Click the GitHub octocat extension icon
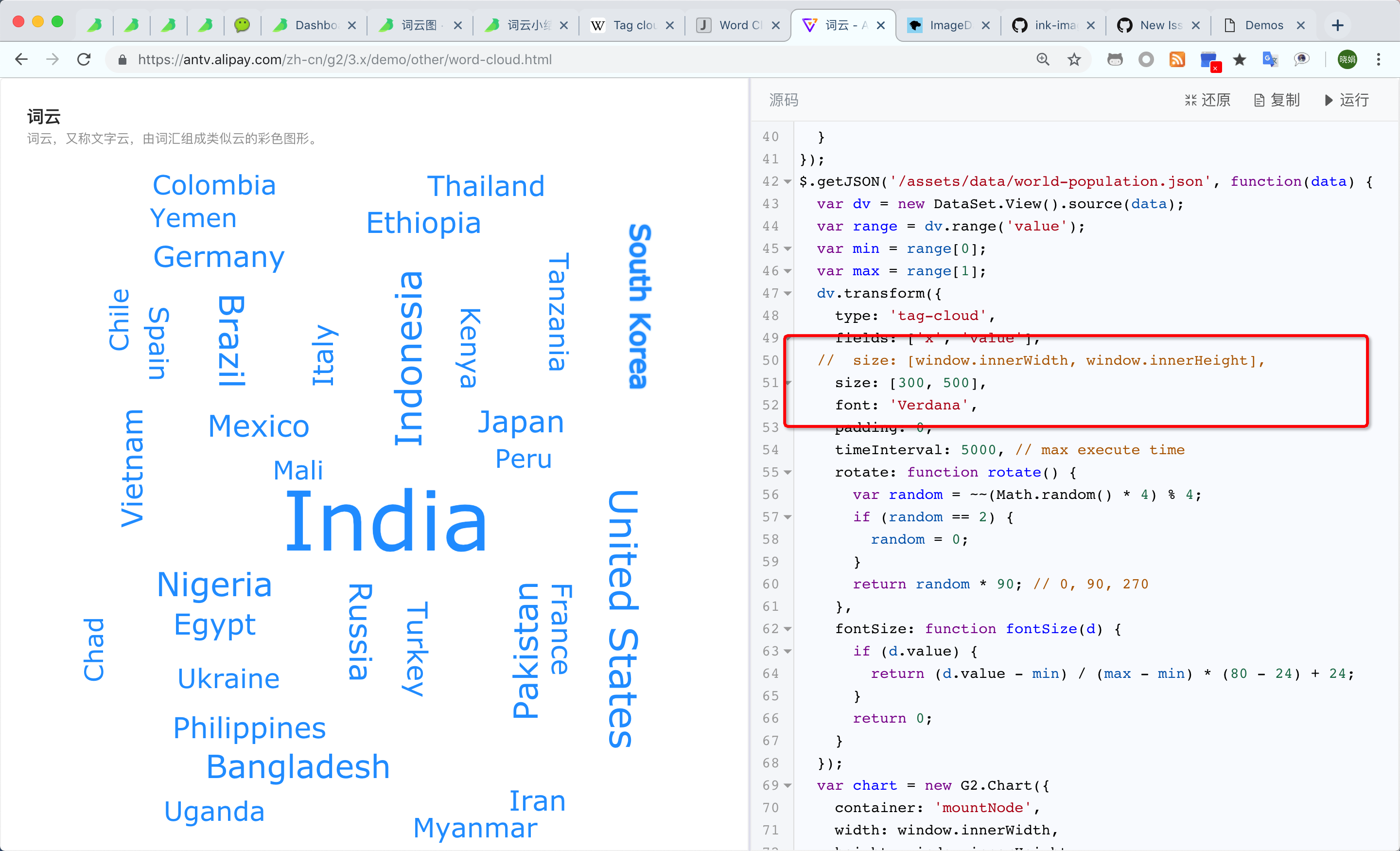Viewport: 1400px width, 851px height. tap(1115, 59)
